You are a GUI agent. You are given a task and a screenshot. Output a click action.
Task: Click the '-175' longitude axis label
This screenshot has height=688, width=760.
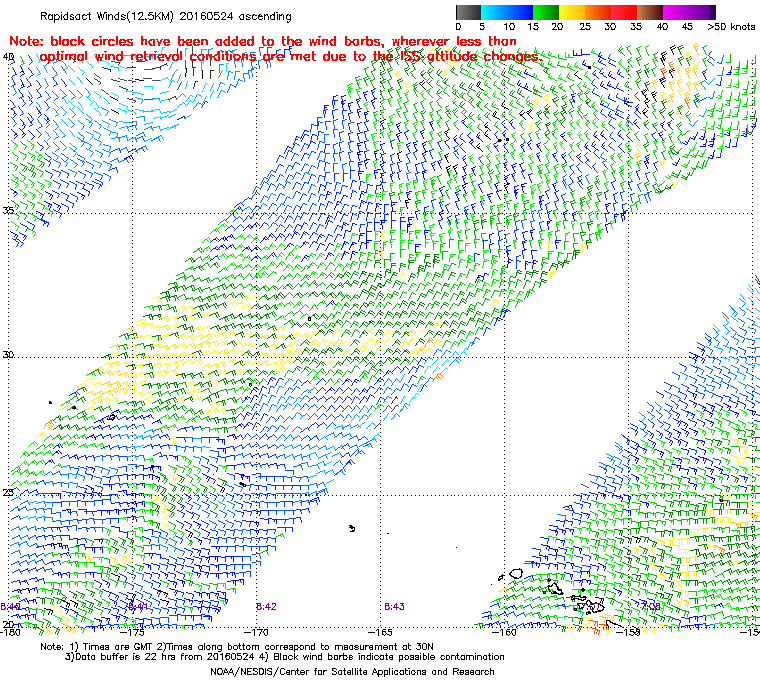click(133, 632)
